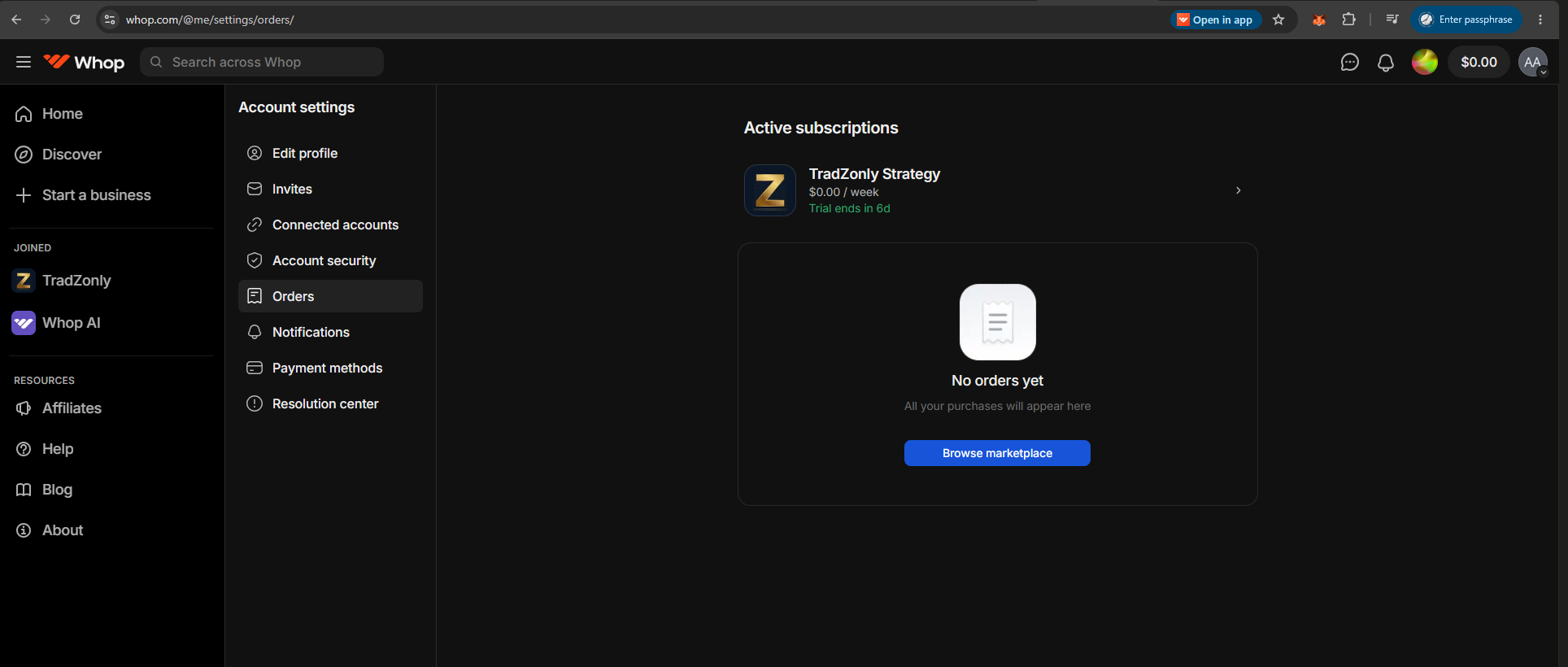The height and width of the screenshot is (667, 1568).
Task: Open Whop AI from sidebar
Action: 72,323
